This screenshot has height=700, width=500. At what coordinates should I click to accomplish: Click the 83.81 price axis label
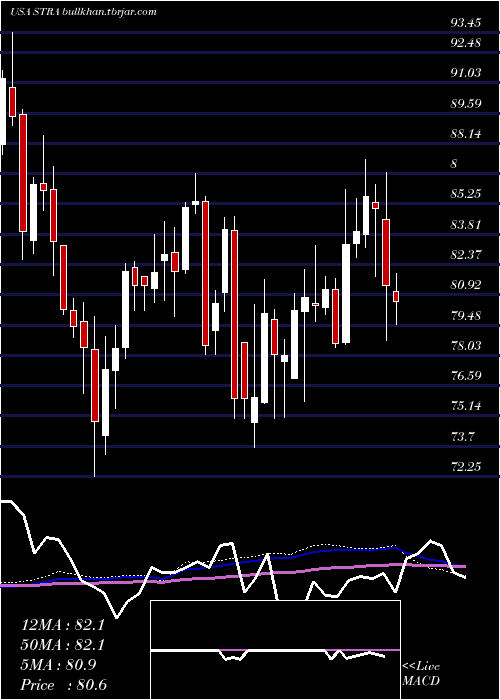(466, 225)
